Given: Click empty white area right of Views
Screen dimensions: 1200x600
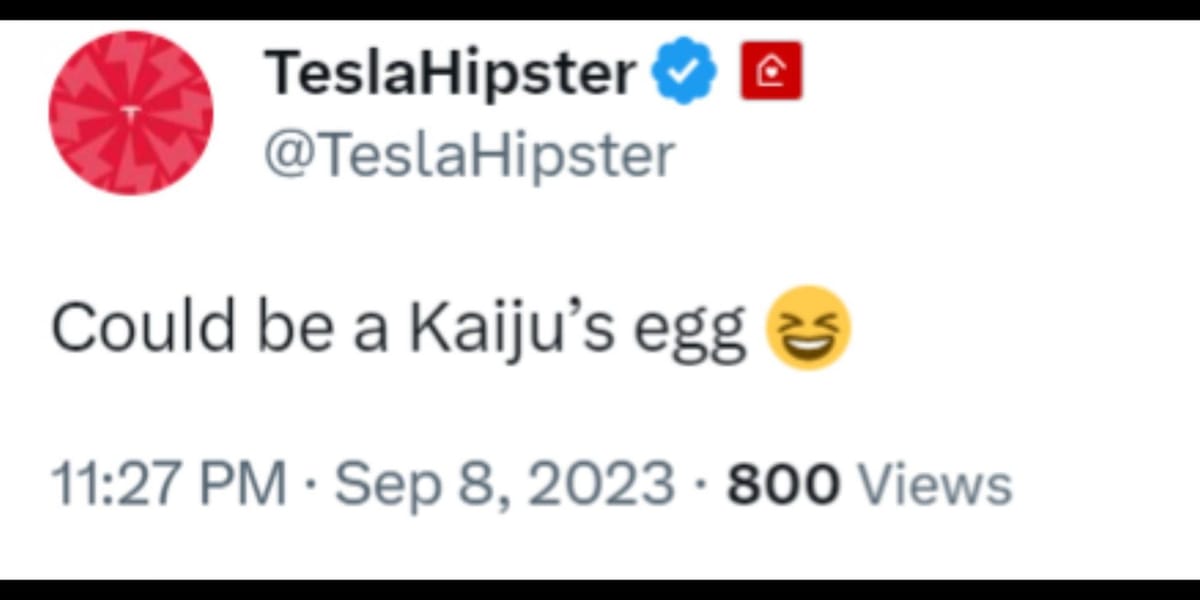Looking at the screenshot, I should 1100,485.
